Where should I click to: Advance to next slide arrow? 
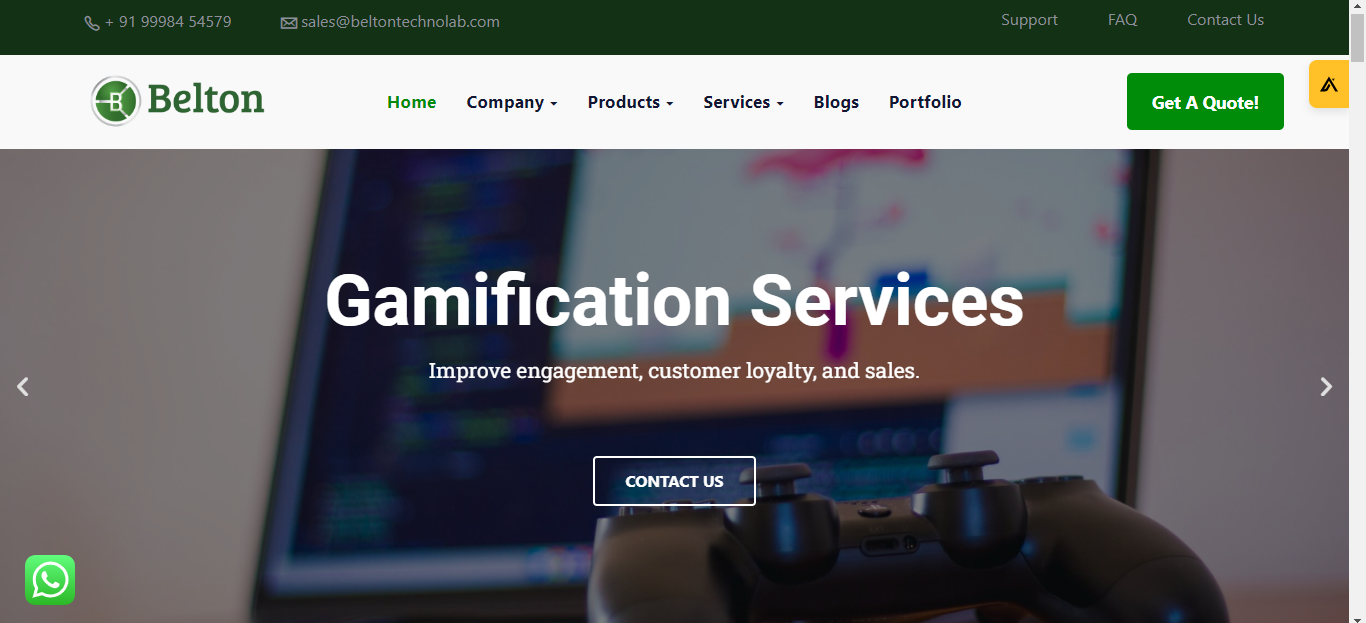pos(1326,386)
